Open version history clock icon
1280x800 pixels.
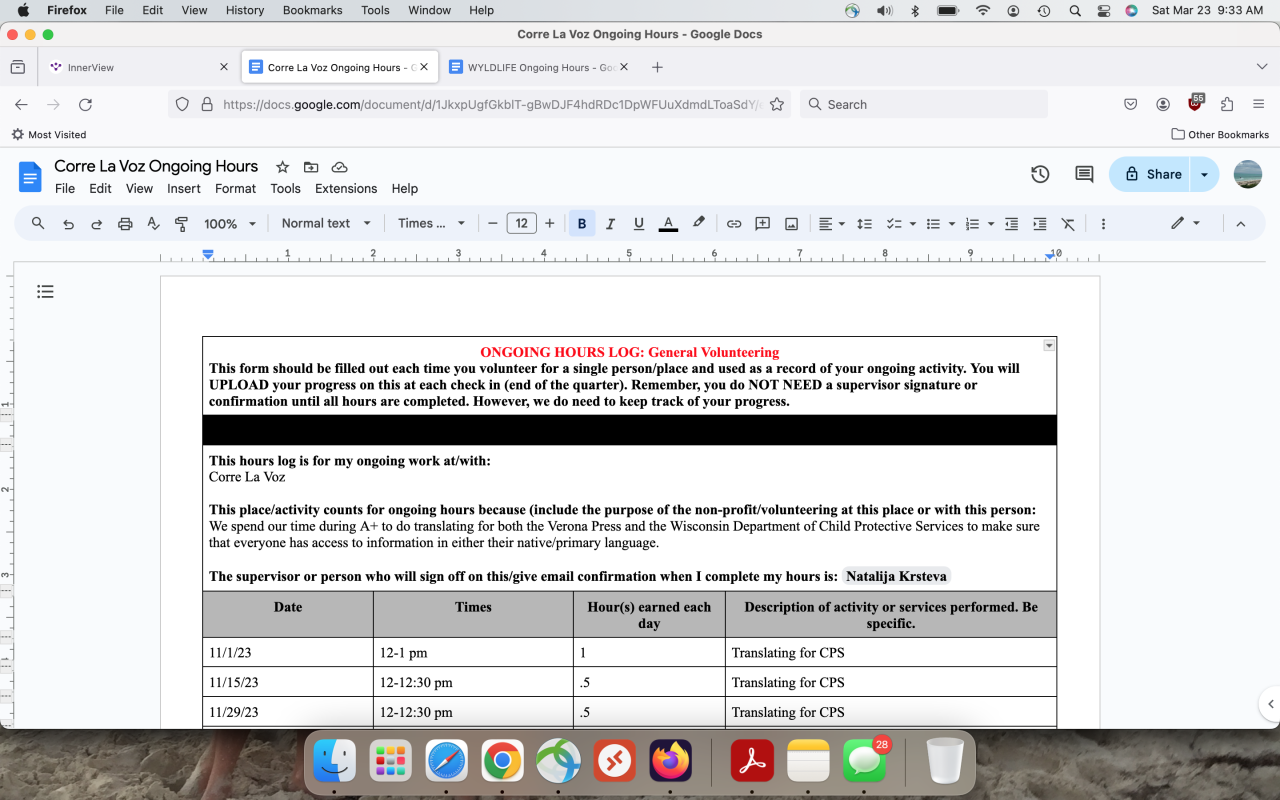click(x=1040, y=174)
